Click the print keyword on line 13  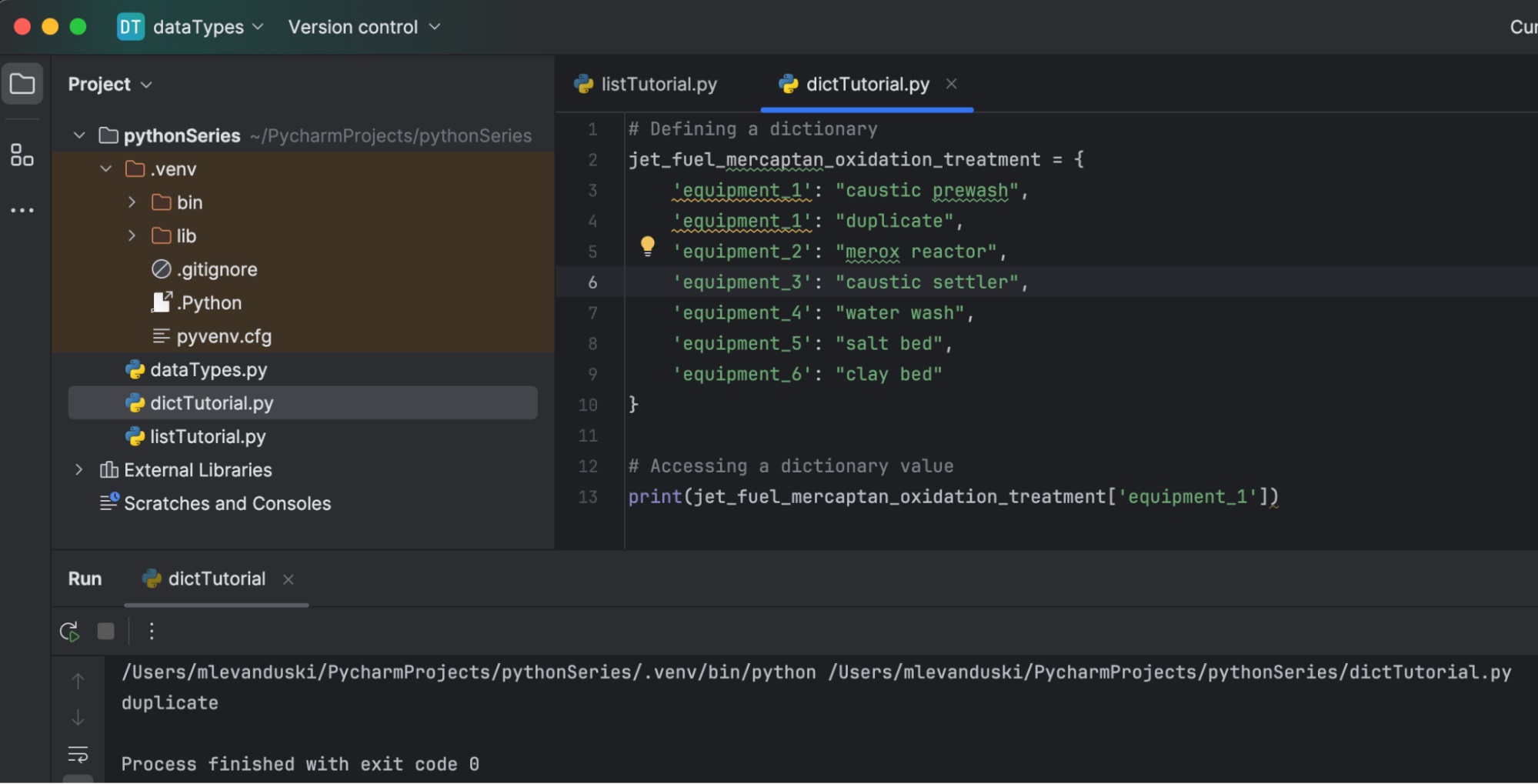(655, 497)
